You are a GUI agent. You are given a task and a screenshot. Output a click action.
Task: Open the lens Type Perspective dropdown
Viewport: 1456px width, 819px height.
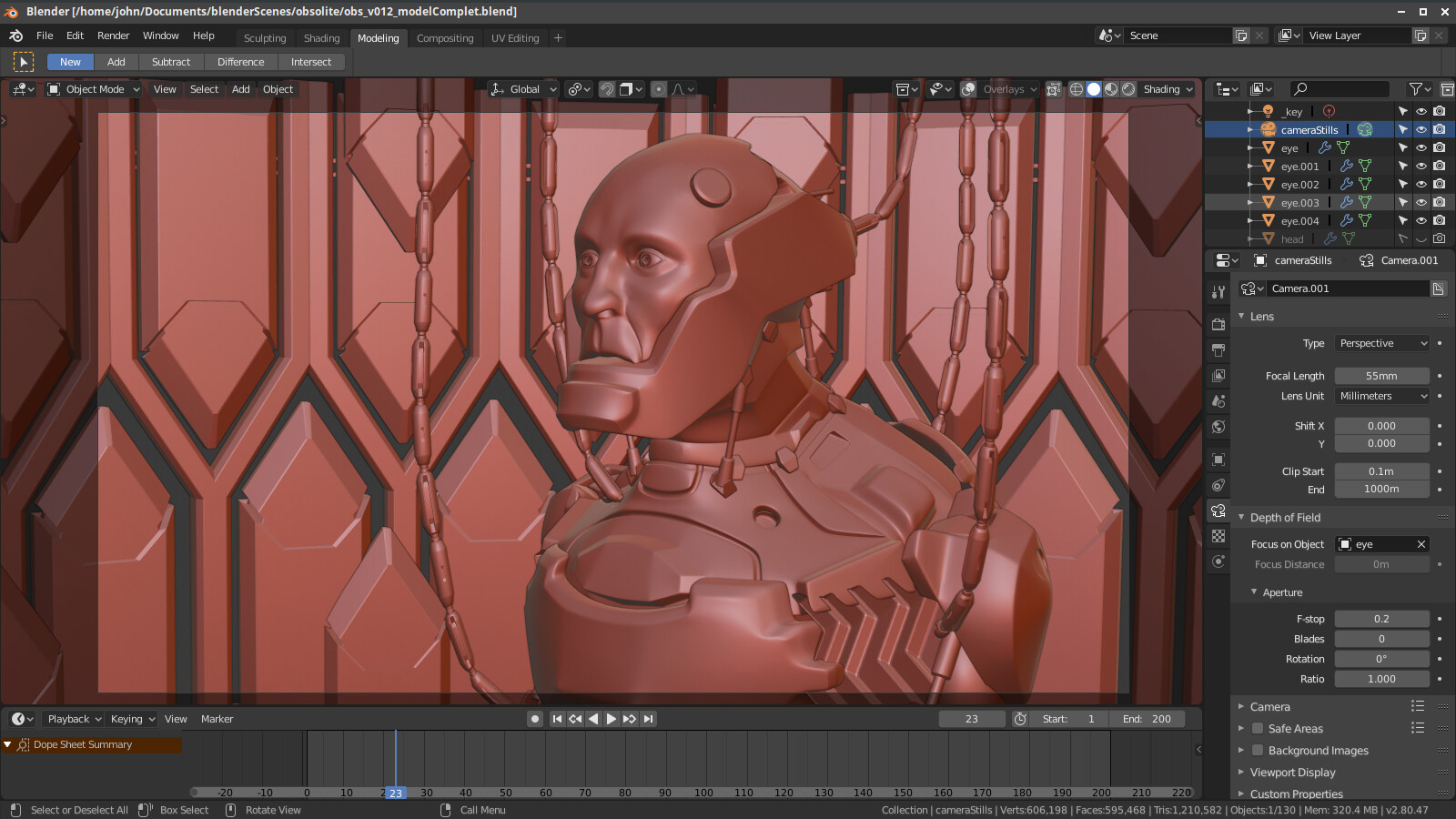pyautogui.click(x=1382, y=343)
